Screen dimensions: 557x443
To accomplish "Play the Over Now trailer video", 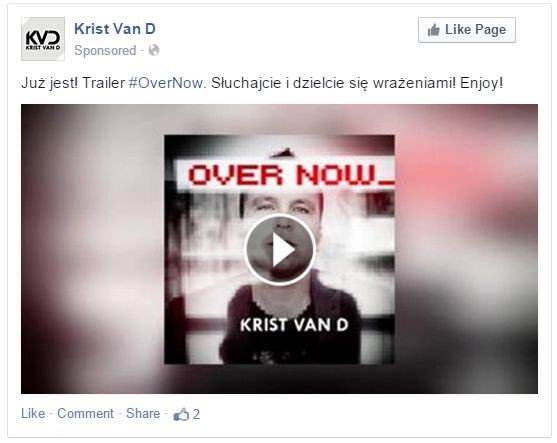I will 280,250.
